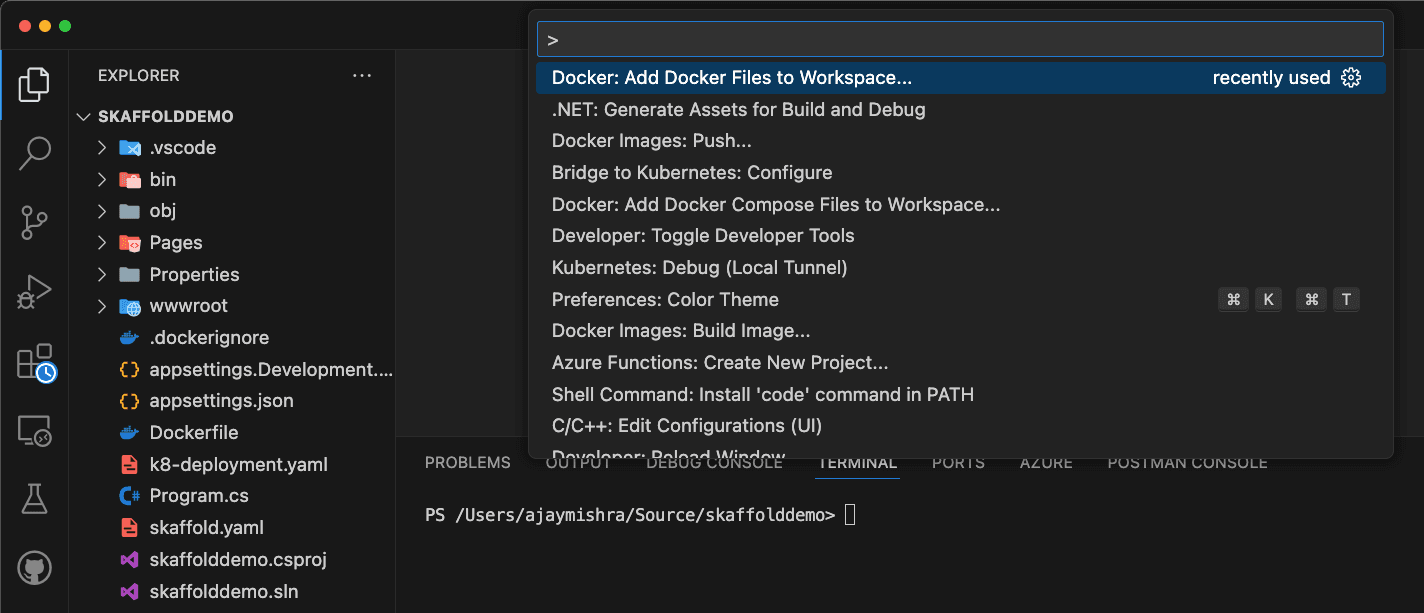The width and height of the screenshot is (1424, 613).
Task: Open the Remote Explorer view
Action: point(34,431)
